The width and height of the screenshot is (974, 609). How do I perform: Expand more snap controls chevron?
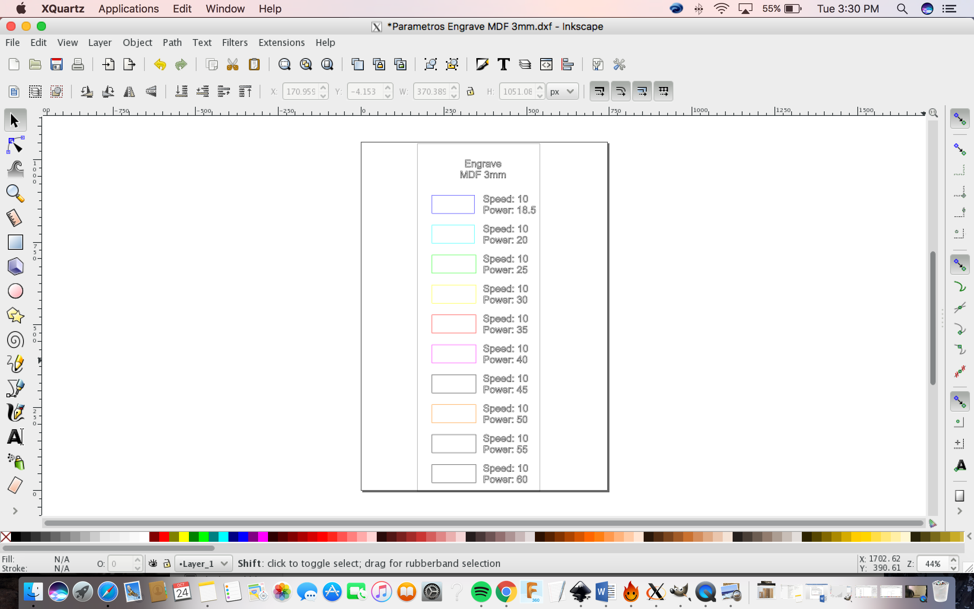pos(960,511)
